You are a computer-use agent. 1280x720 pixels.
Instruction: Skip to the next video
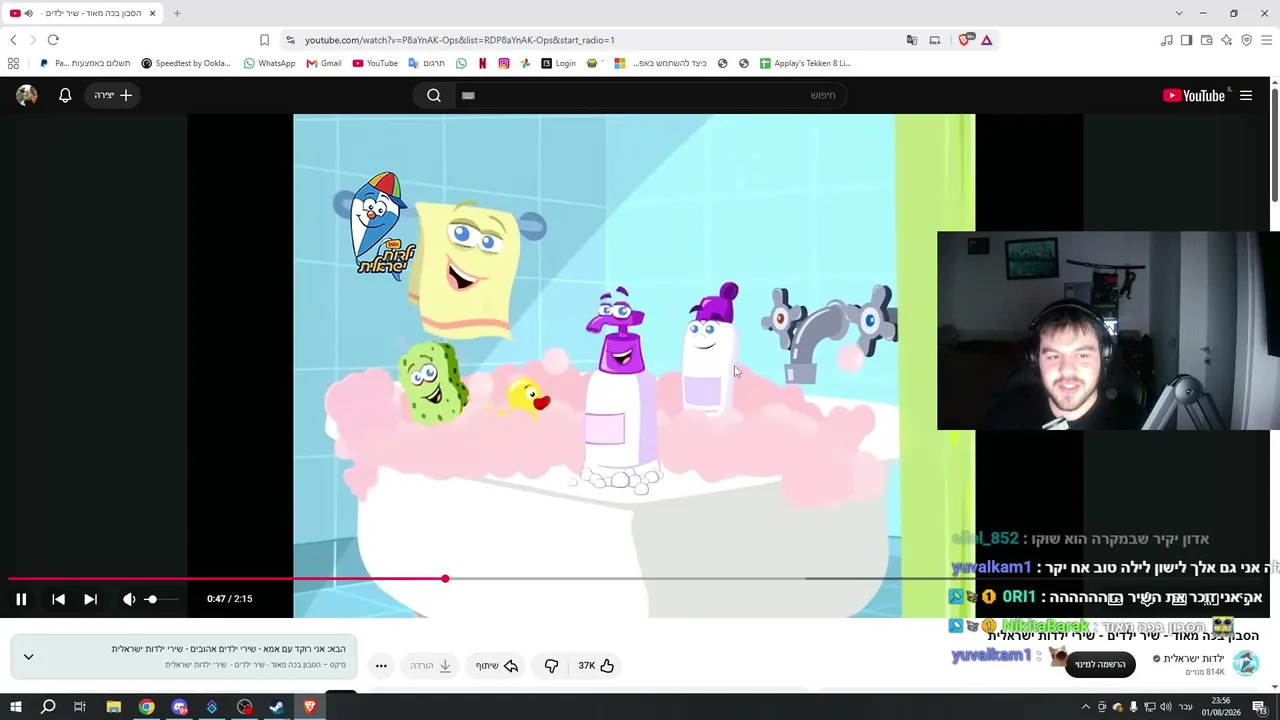(90, 599)
